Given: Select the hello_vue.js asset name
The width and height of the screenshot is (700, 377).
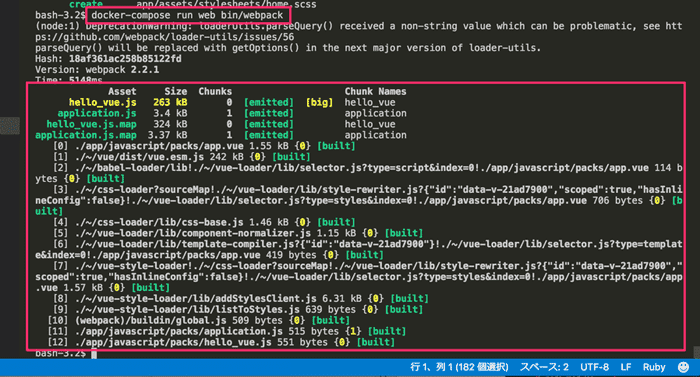Looking at the screenshot, I should point(103,102).
